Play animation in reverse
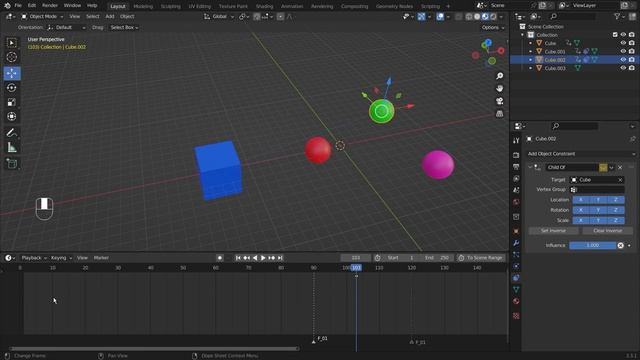This screenshot has width=640, height=360. (x=255, y=258)
